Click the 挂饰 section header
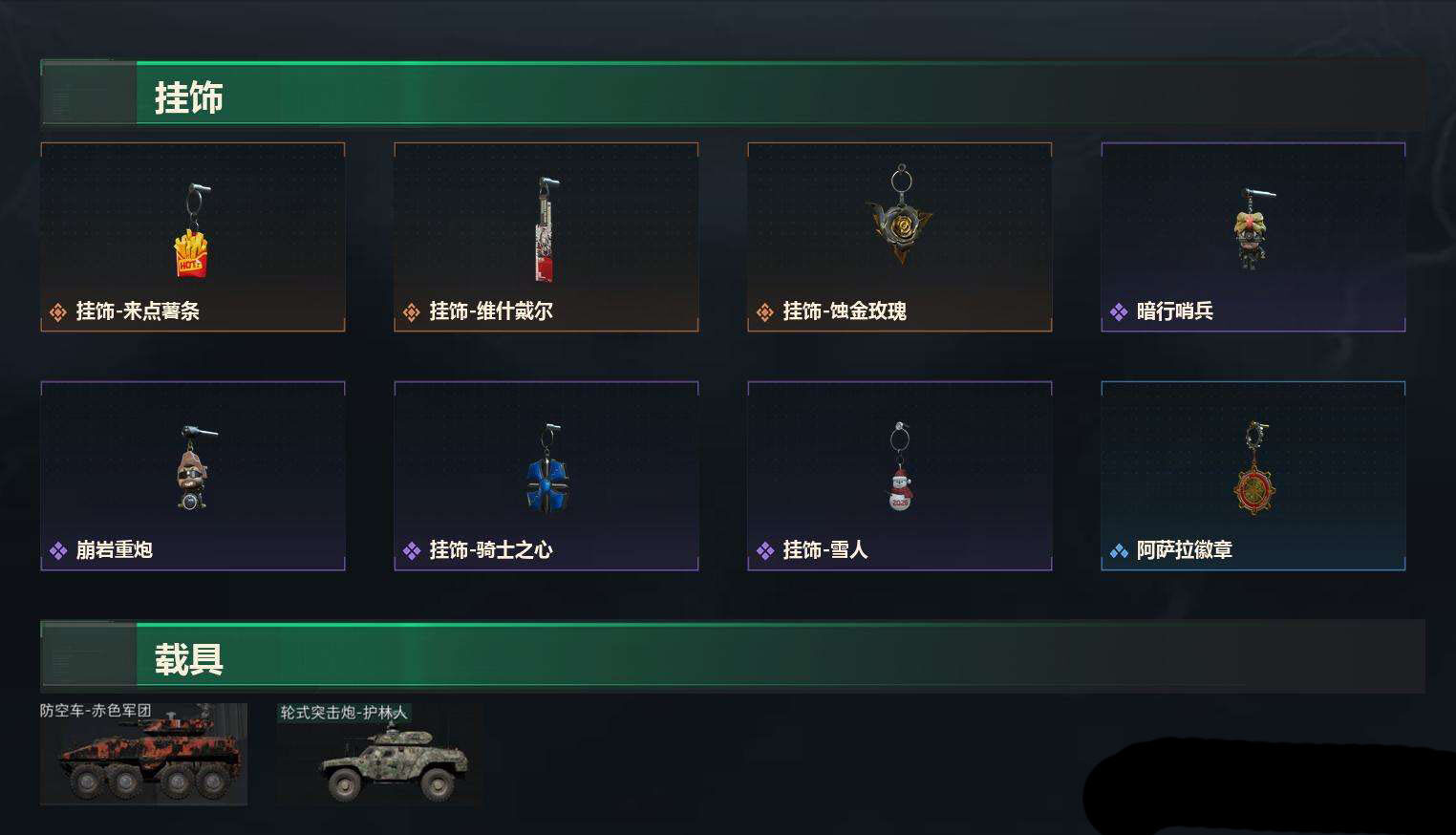Viewport: 1456px width, 835px height. pos(189,96)
